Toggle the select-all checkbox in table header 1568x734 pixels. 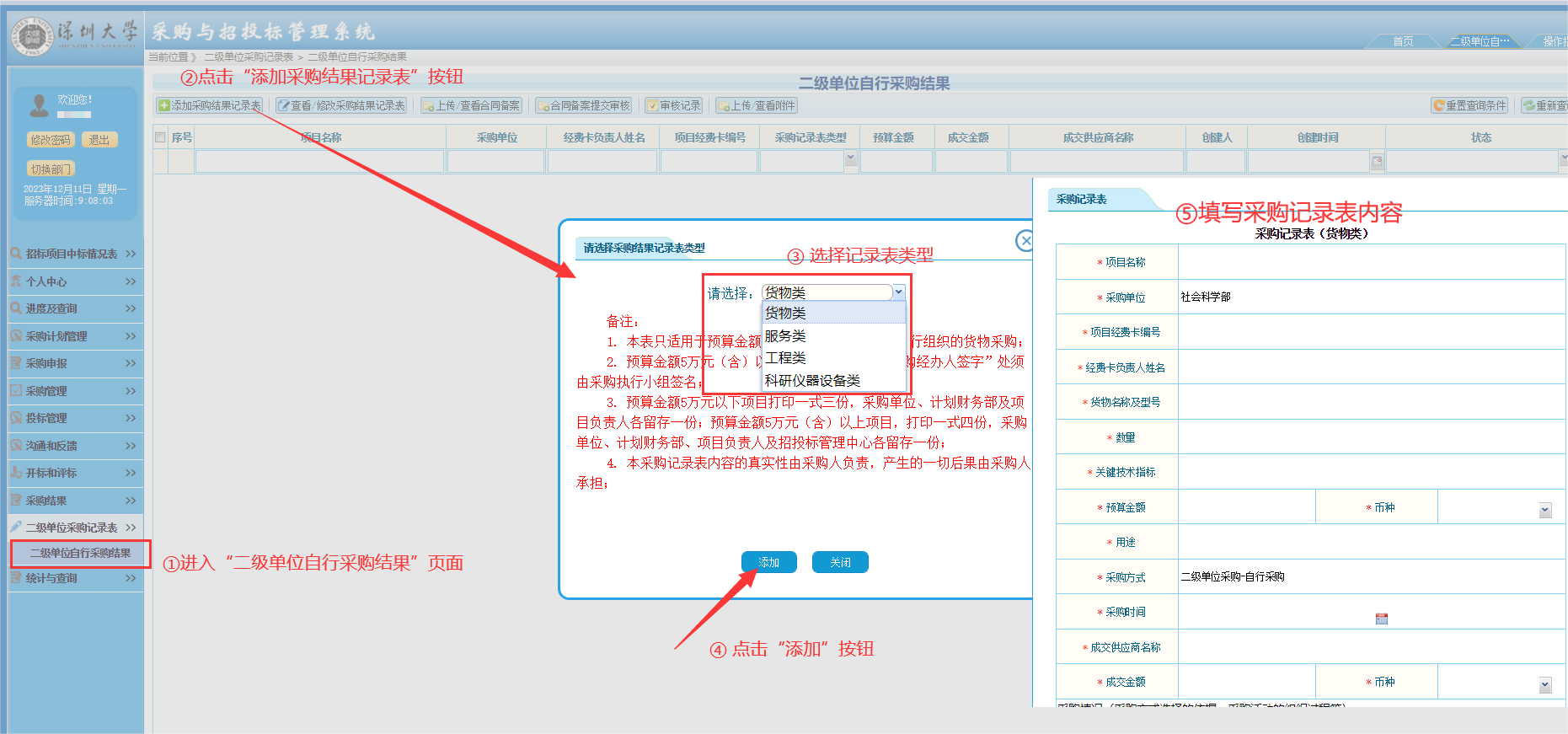(x=160, y=137)
